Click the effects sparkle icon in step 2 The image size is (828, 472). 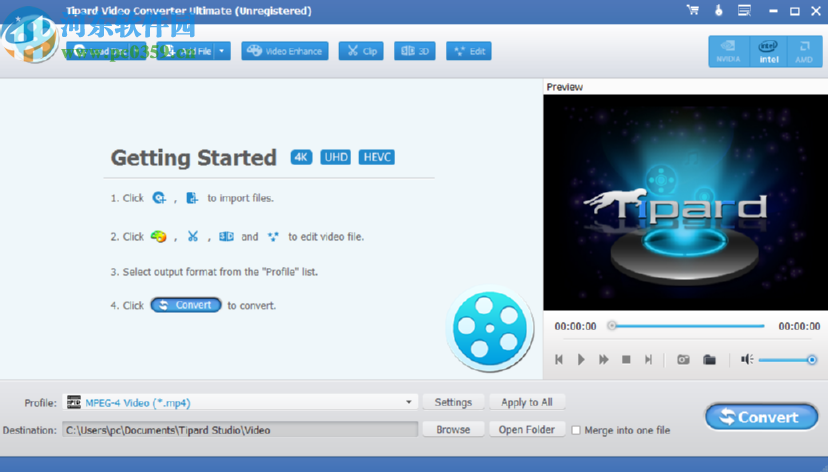(x=273, y=237)
